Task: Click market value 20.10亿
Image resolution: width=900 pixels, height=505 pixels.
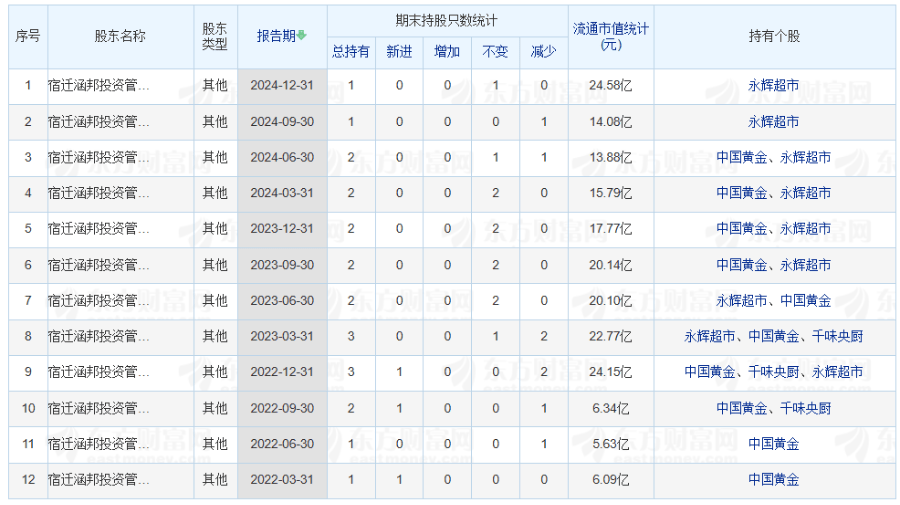Action: [x=611, y=300]
